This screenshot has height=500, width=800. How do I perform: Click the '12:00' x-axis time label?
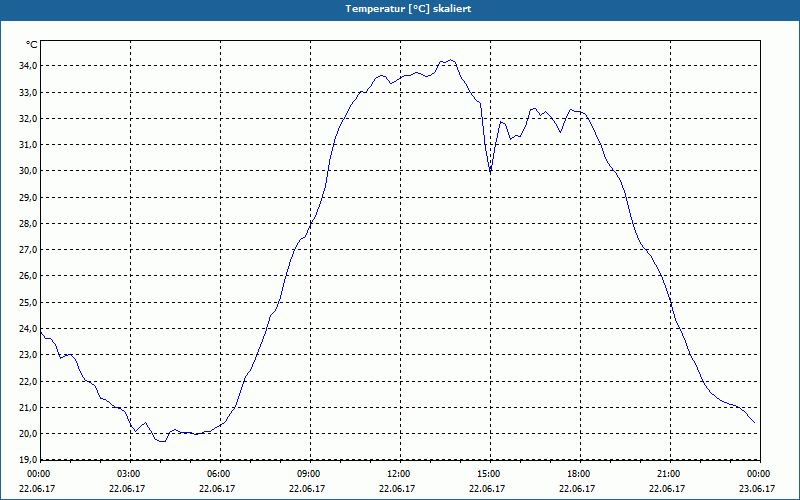click(x=399, y=474)
